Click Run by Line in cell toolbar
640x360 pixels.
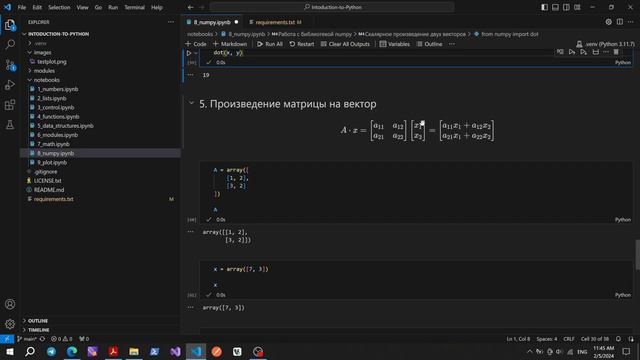(560, 52)
